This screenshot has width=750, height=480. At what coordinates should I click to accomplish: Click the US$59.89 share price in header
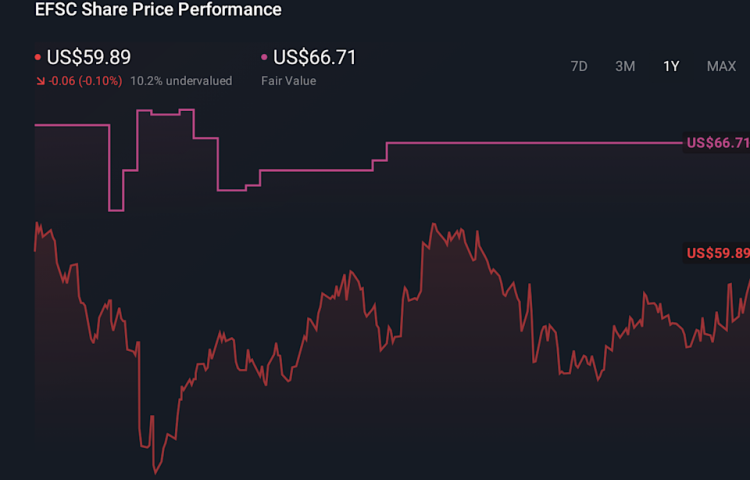tap(89, 58)
